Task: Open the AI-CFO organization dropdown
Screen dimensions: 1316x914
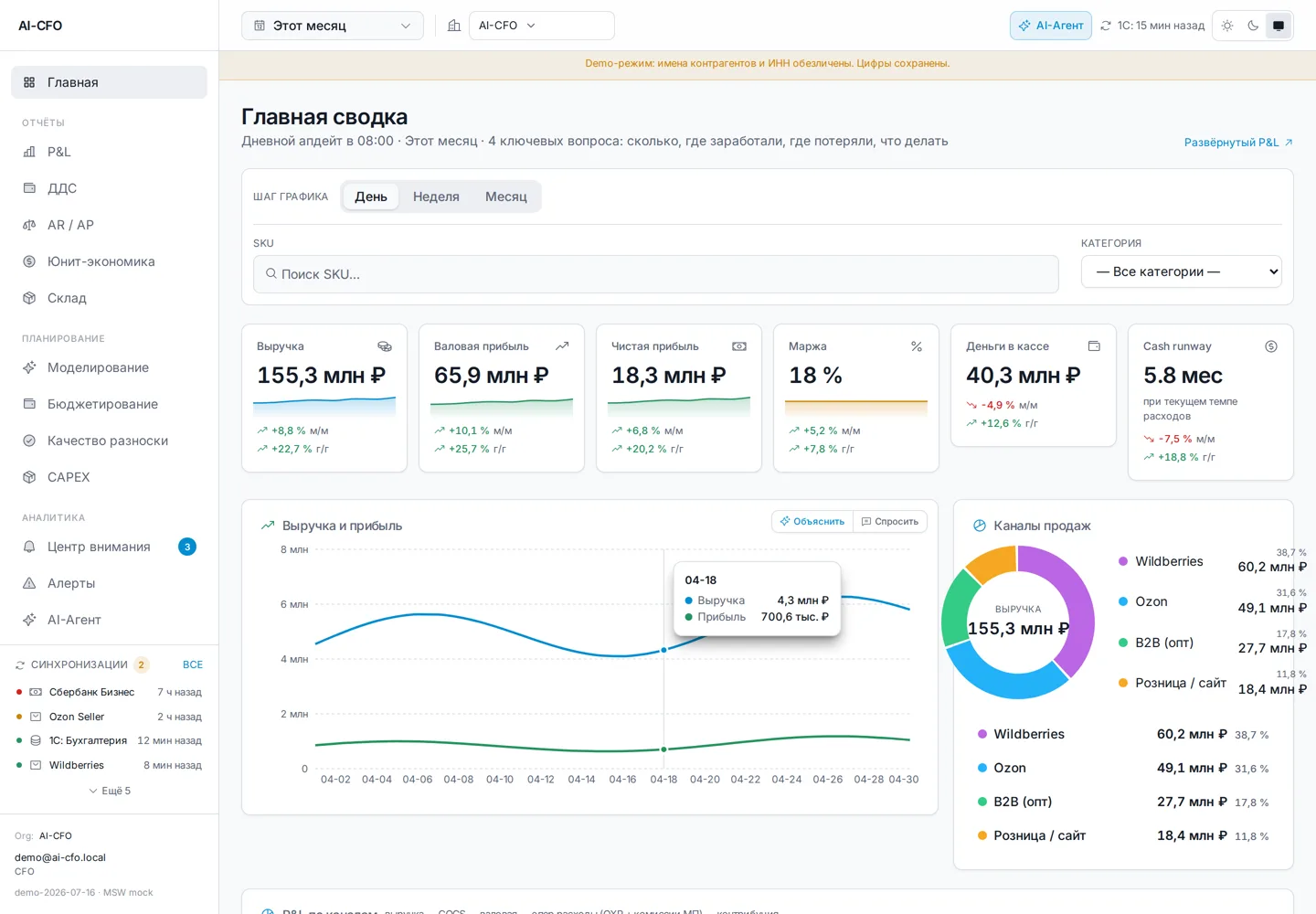Action: 542,26
